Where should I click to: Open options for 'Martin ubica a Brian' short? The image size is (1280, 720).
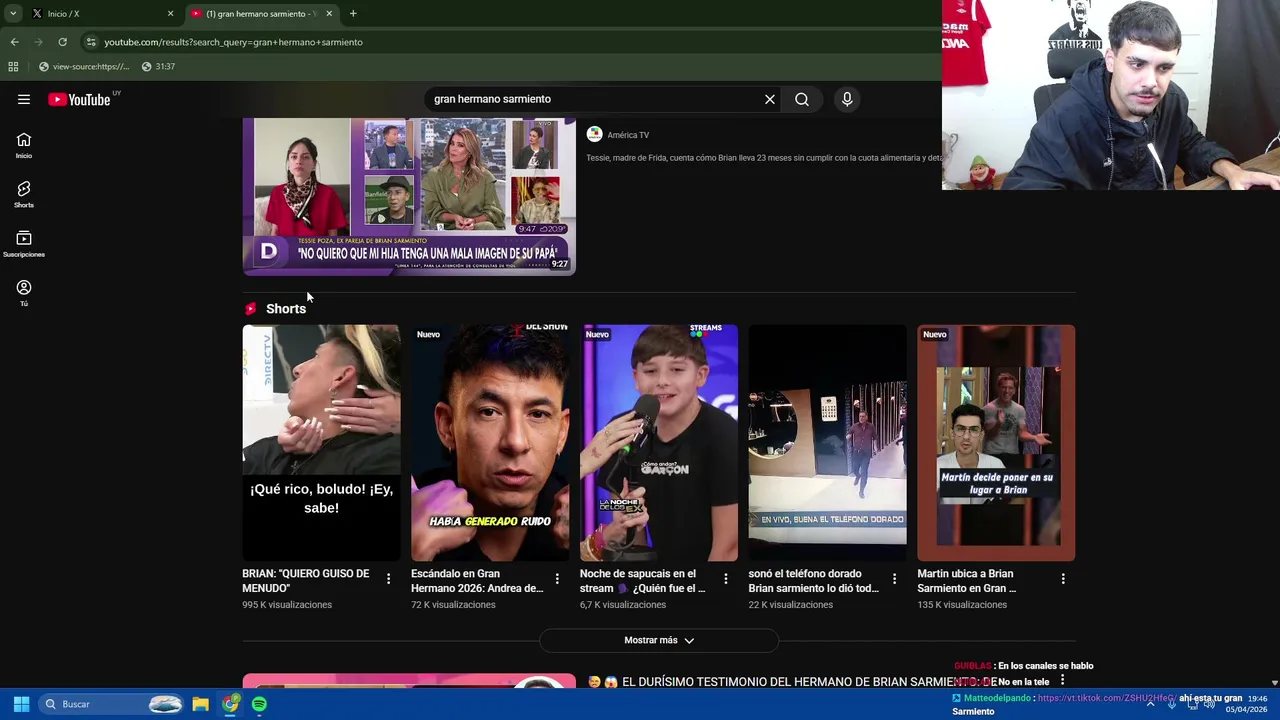(x=1063, y=579)
